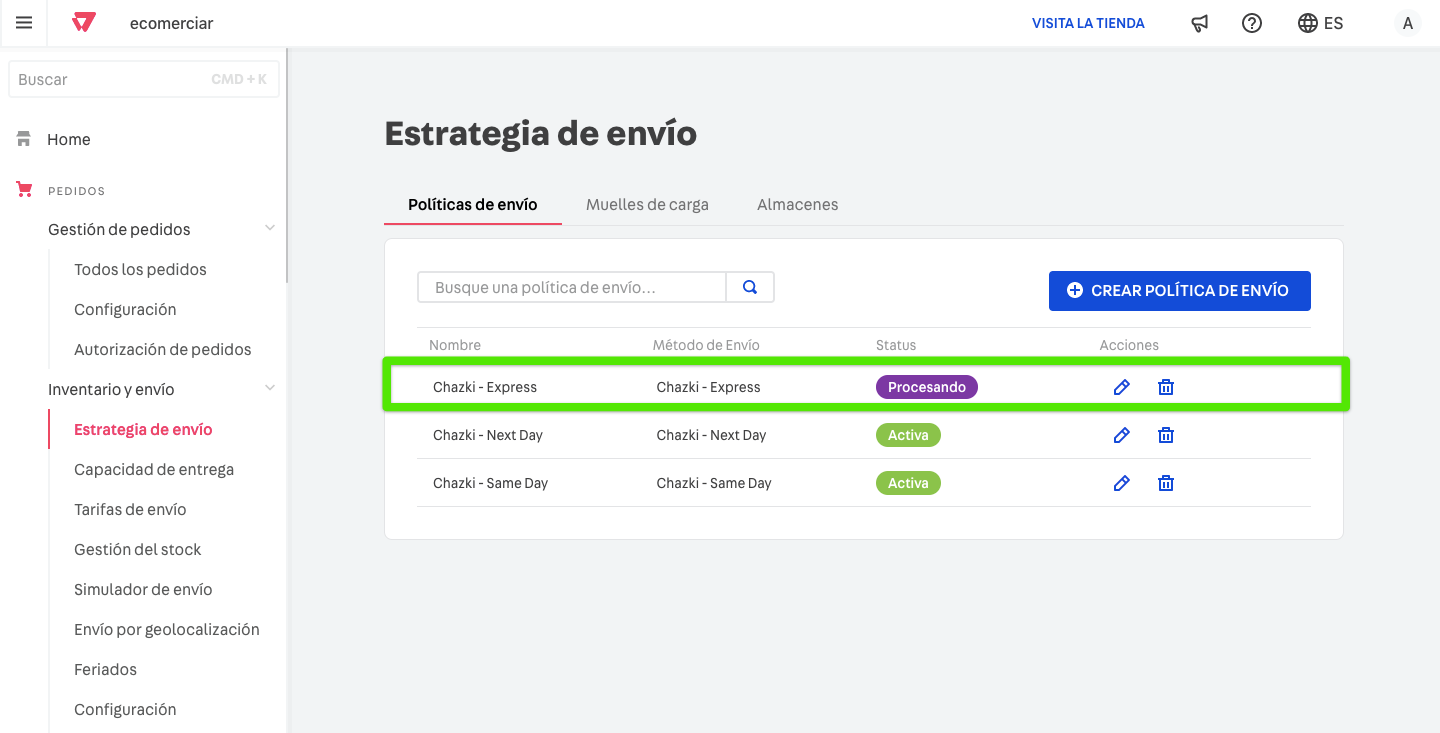Click the Inventario y envío label

111,389
